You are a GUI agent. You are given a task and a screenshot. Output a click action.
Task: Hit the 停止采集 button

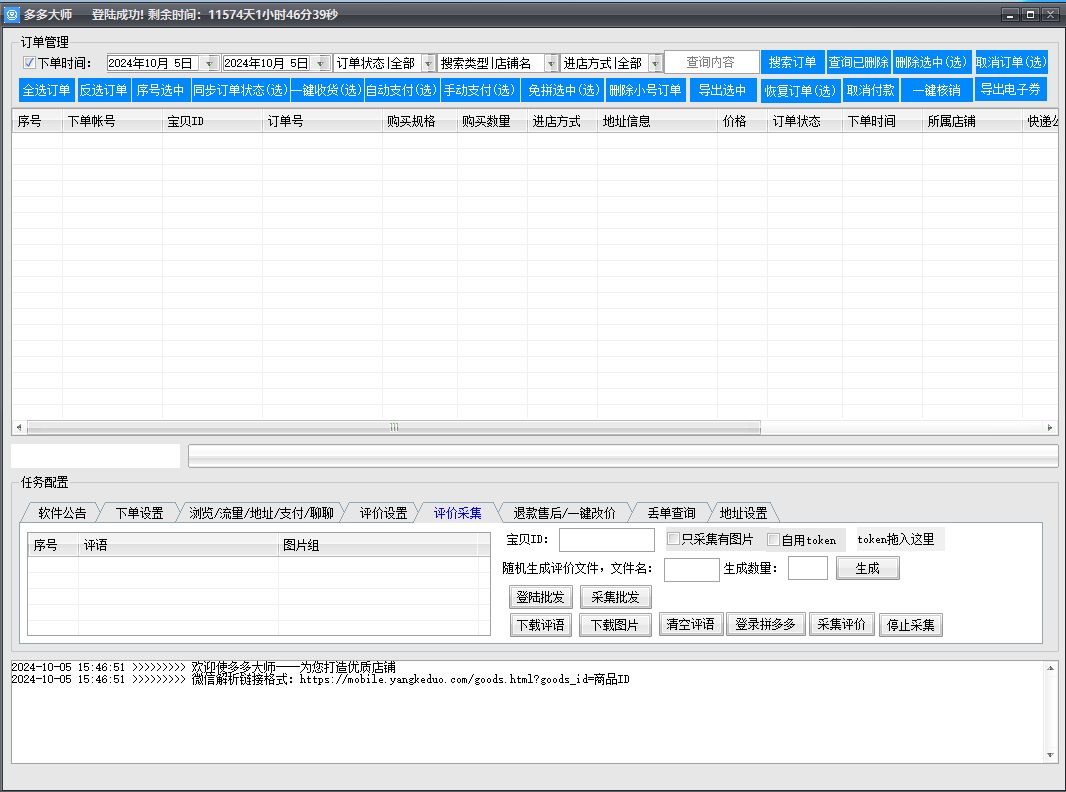910,625
